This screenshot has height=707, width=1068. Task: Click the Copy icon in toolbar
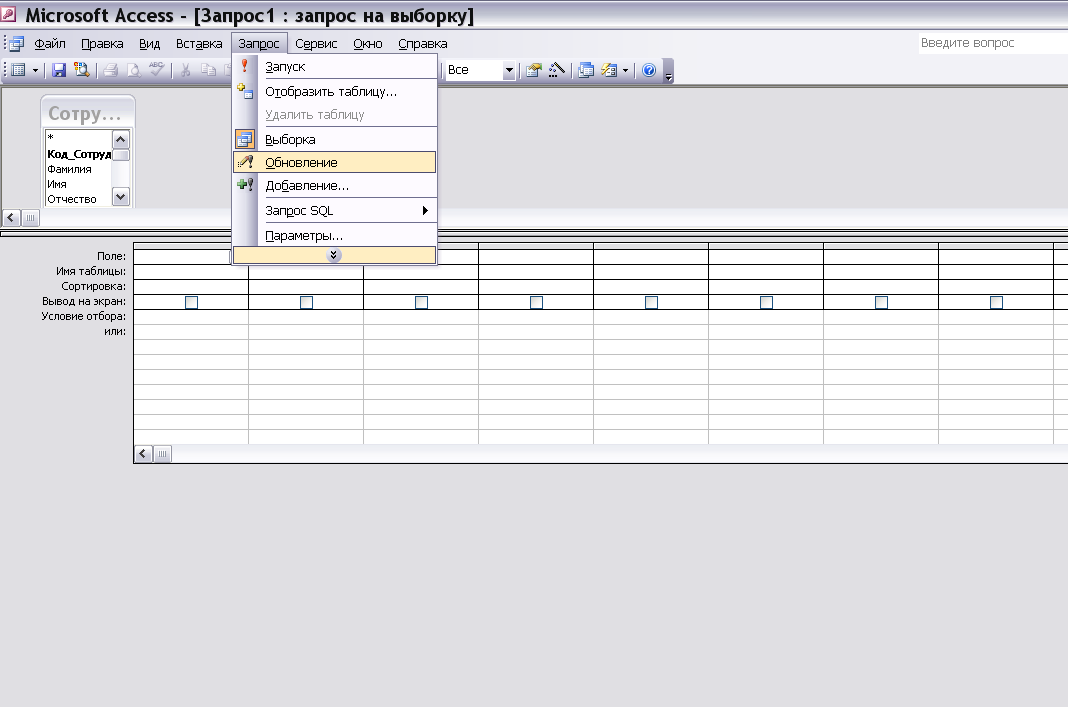pos(208,70)
